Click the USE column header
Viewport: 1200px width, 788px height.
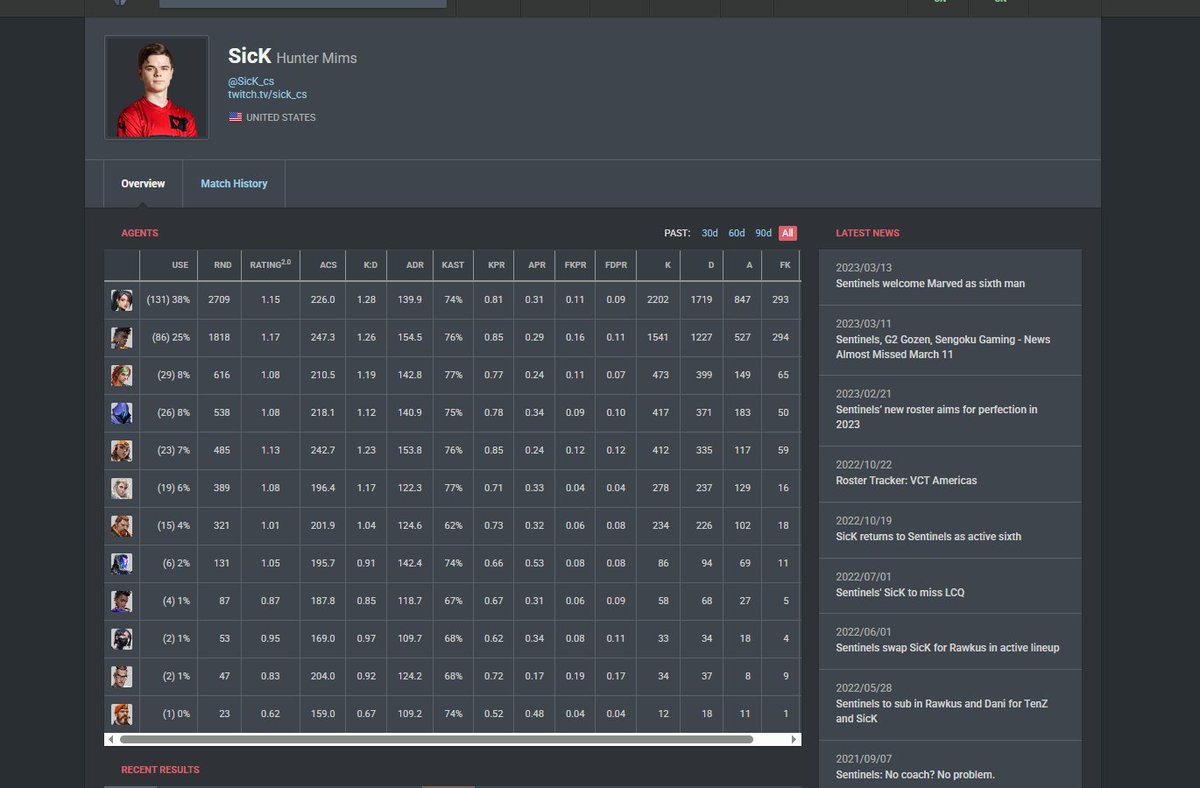pos(169,265)
